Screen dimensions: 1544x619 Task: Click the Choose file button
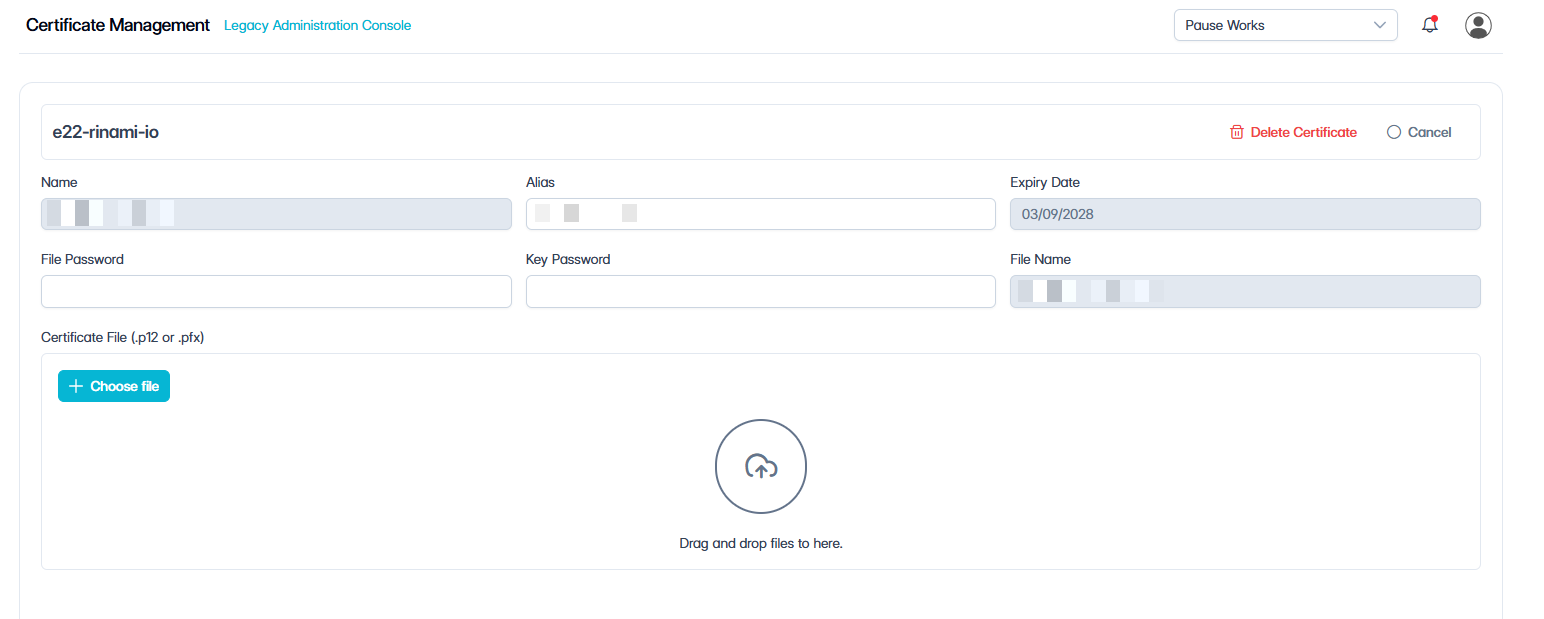point(114,386)
